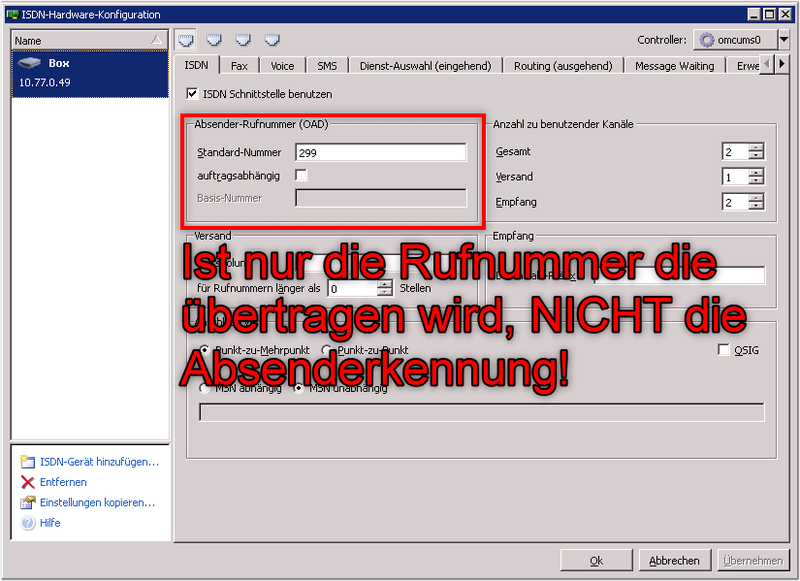Apply changes with the Übernehmen button

[754, 560]
